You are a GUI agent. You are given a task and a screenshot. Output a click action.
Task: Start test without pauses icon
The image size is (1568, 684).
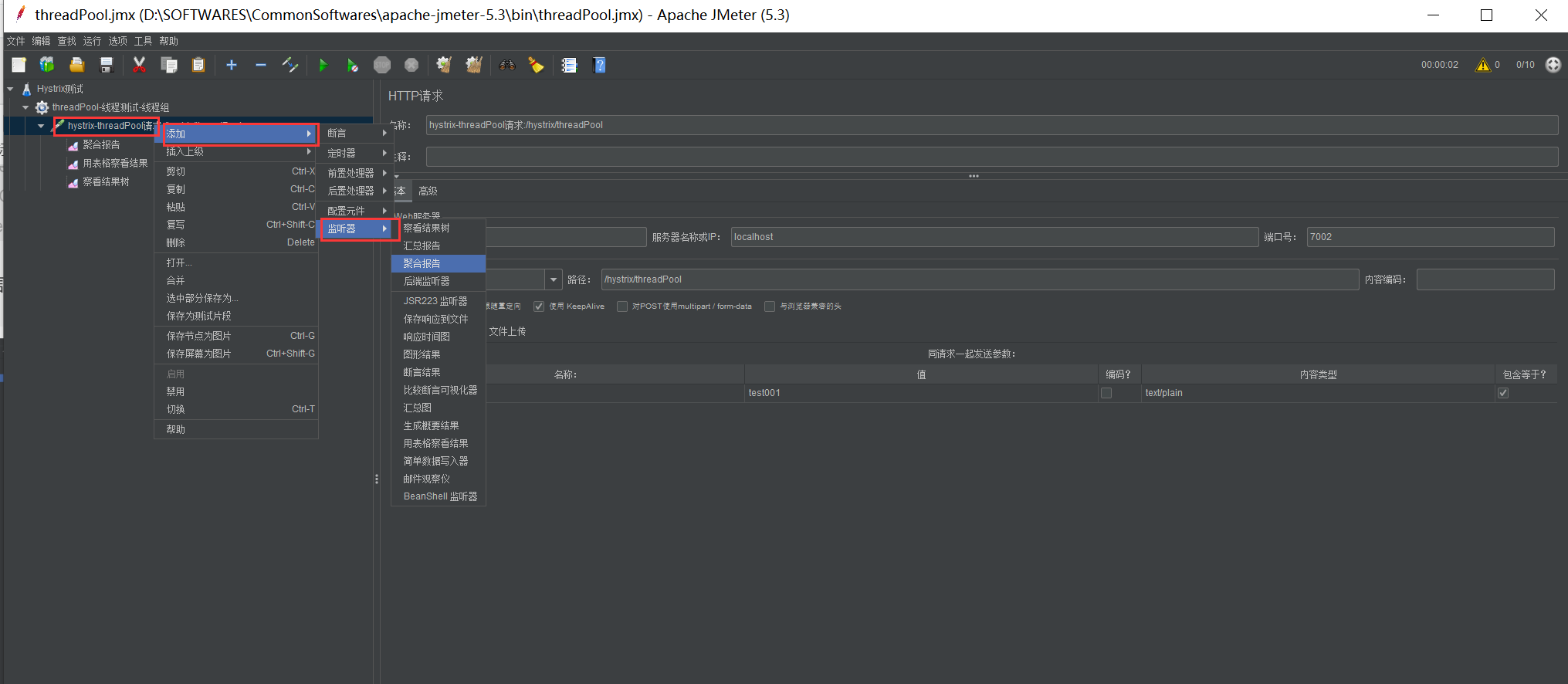tap(352, 65)
